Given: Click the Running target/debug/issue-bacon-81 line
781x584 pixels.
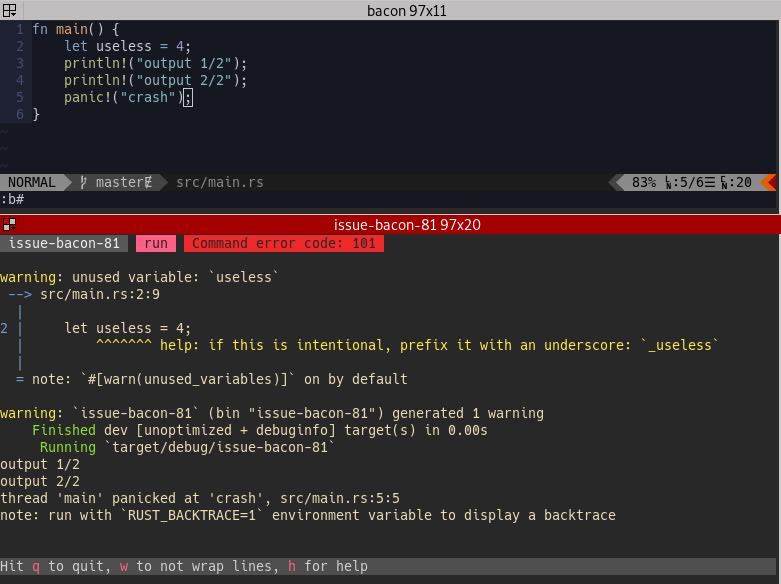Looking at the screenshot, I should click(x=187, y=447).
